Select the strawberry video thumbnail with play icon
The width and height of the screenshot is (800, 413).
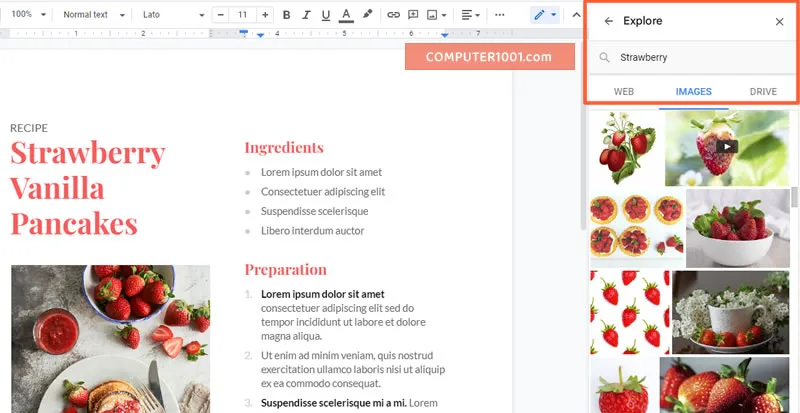coord(727,148)
